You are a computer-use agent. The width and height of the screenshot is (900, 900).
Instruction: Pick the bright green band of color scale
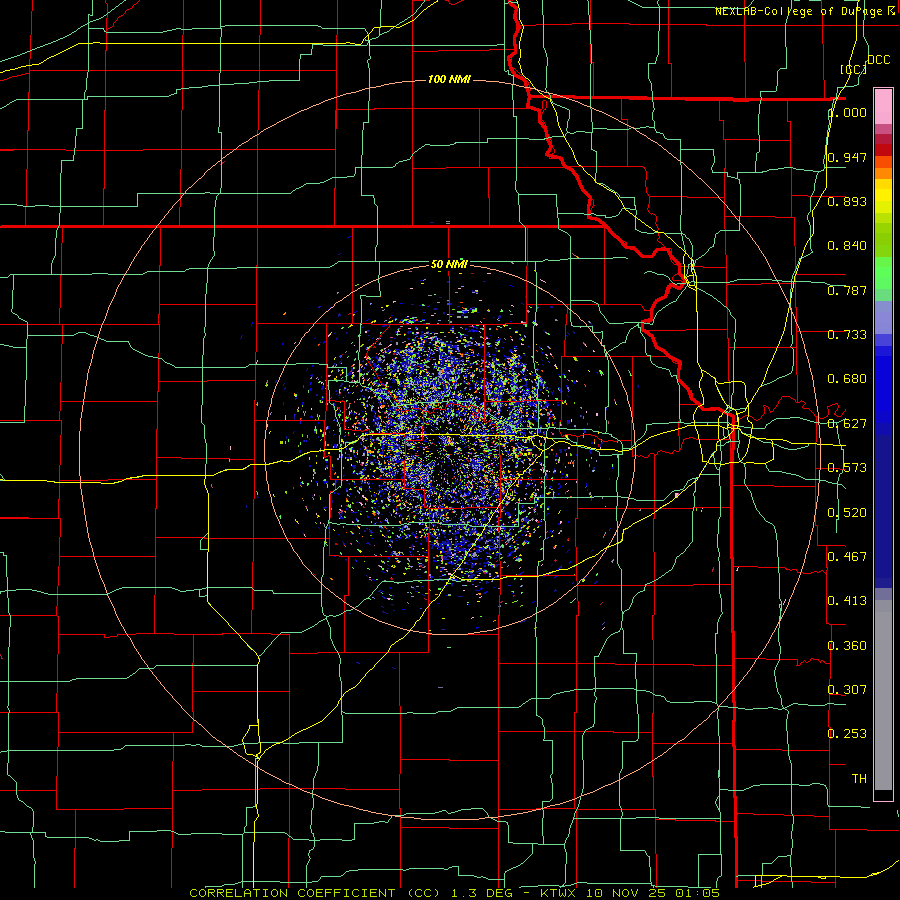tap(883, 273)
